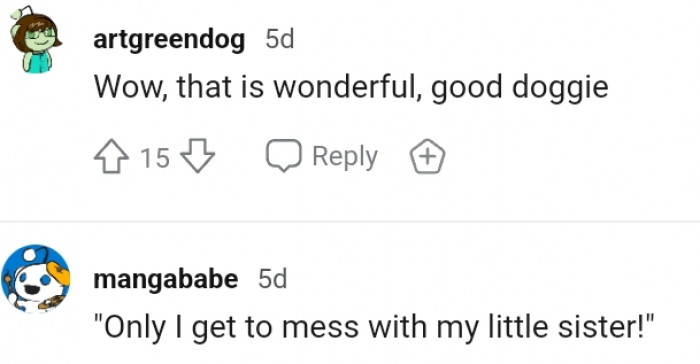The image size is (700, 364).
Task: Click the Reply text label
Action: pyautogui.click(x=345, y=157)
